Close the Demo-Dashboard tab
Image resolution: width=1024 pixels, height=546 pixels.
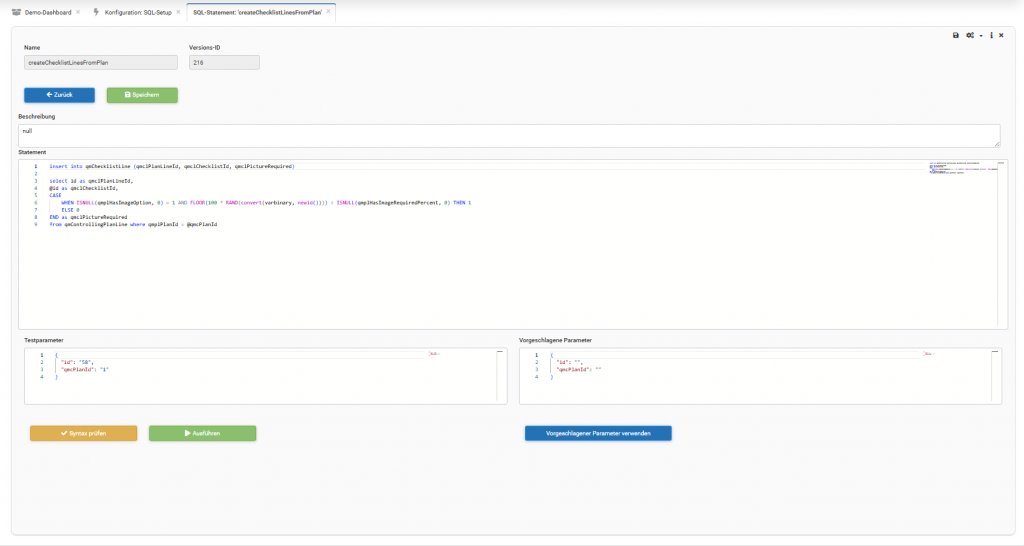[78, 12]
